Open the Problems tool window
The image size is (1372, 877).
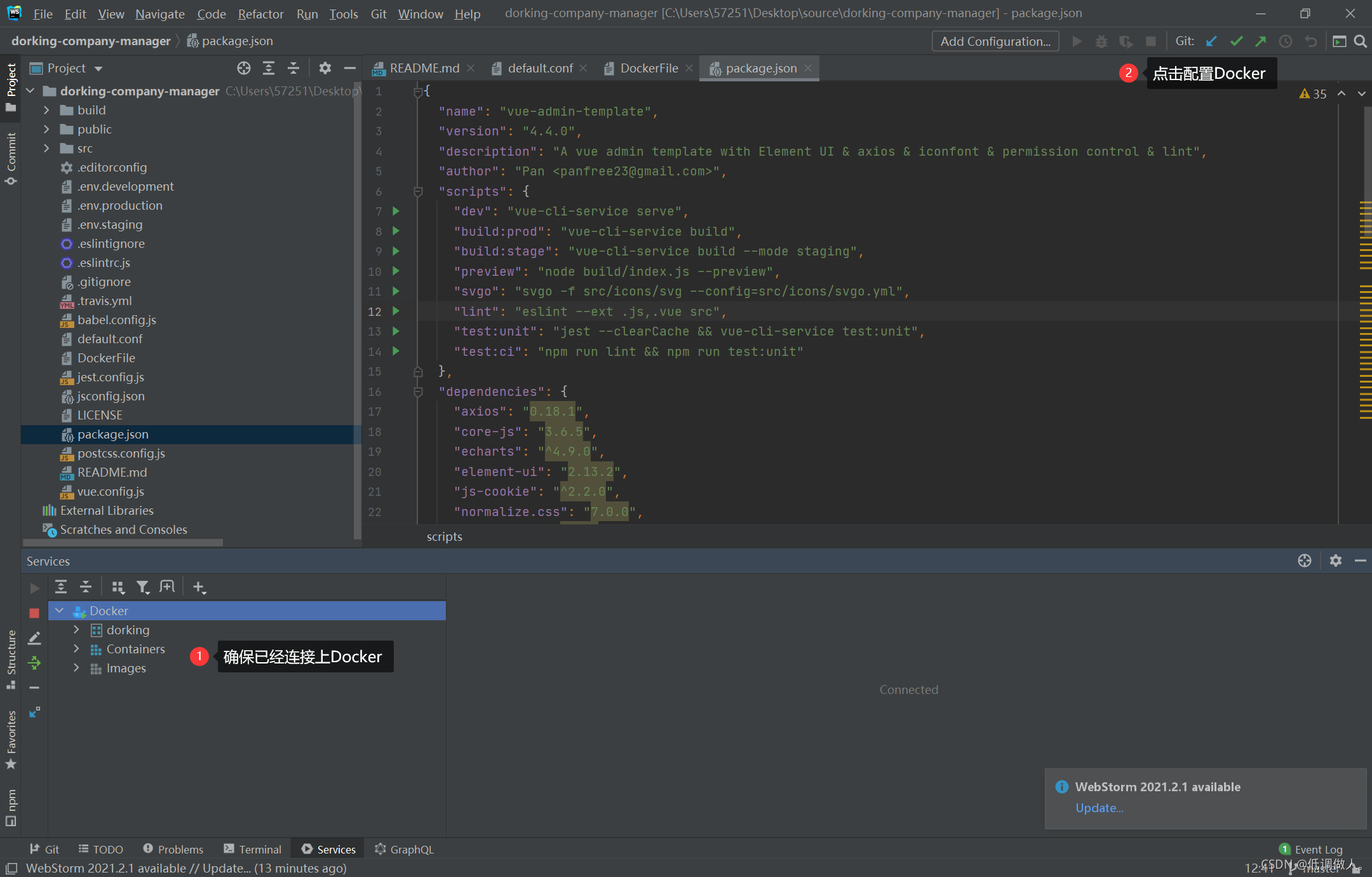point(173,849)
